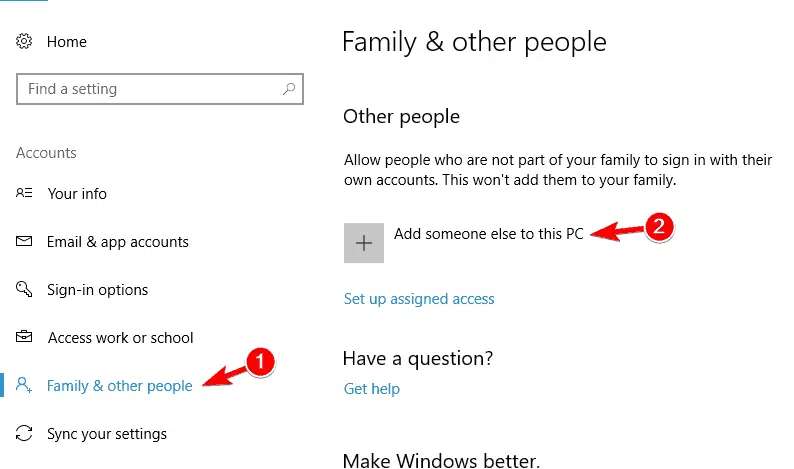Screen dimensions: 794x469
Task: Select Sign-in options in the sidebar
Action: tap(97, 290)
